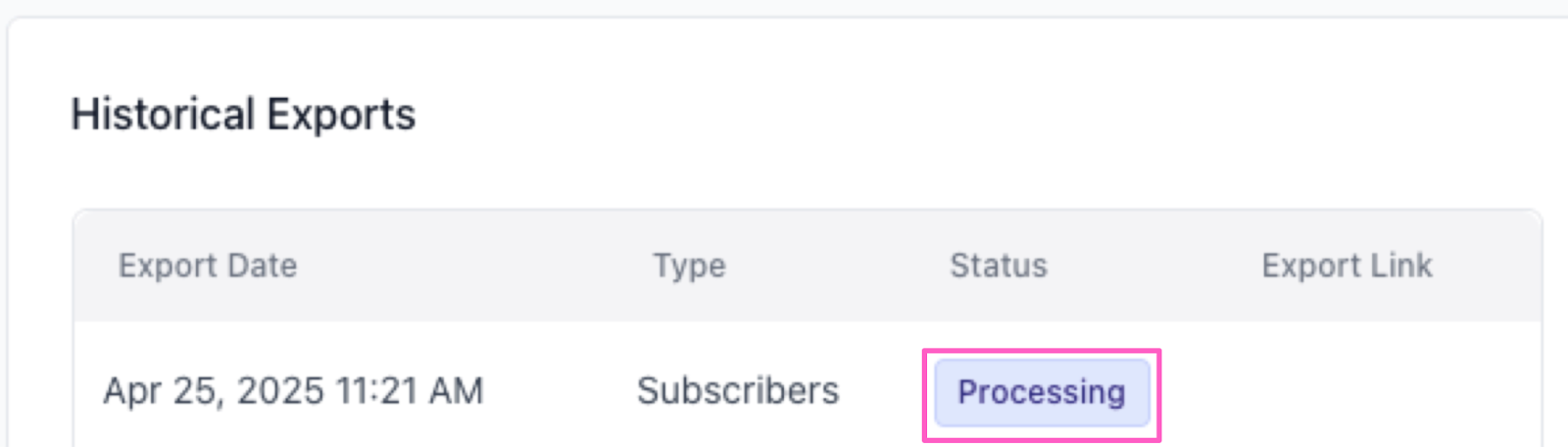Image resolution: width=1568 pixels, height=447 pixels.
Task: Click the Export Link column header
Action: click(x=1347, y=266)
